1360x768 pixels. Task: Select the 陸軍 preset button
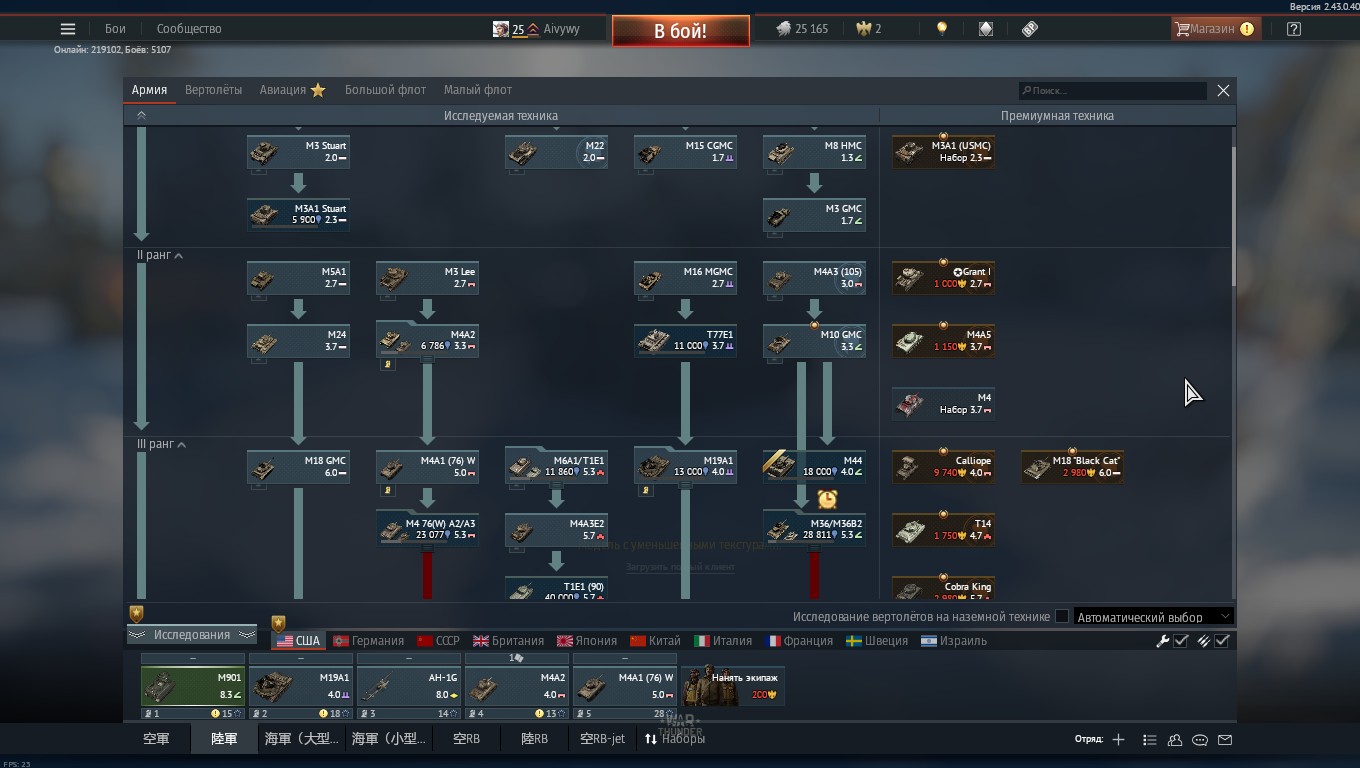[225, 739]
